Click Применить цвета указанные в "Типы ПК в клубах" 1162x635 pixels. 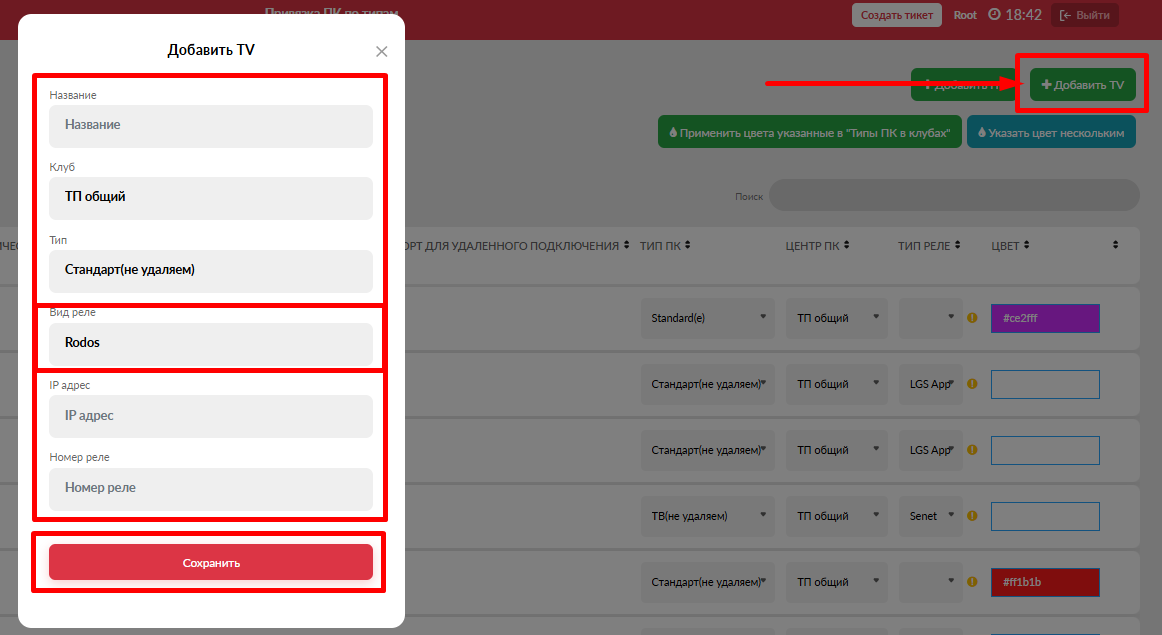point(809,133)
